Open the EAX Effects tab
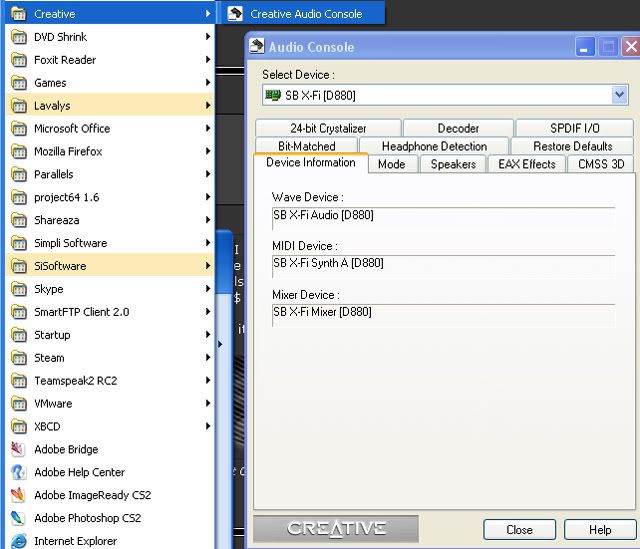Image resolution: width=640 pixels, height=549 pixels. pos(527,164)
